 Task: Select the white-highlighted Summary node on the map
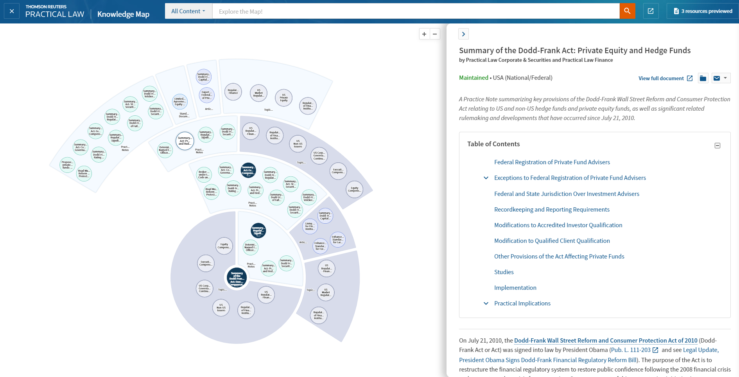click(x=184, y=140)
